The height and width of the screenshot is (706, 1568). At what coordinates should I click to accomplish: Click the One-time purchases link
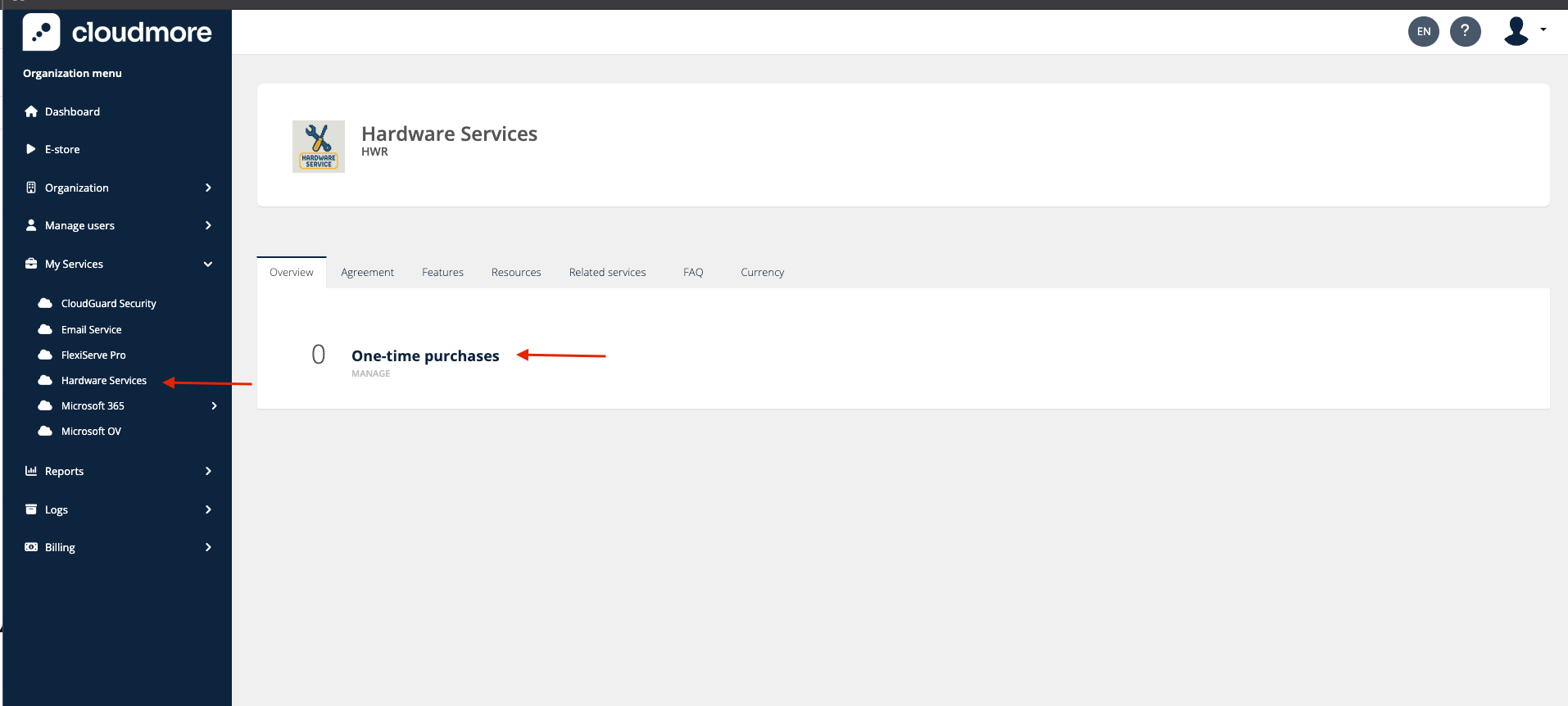click(x=425, y=356)
